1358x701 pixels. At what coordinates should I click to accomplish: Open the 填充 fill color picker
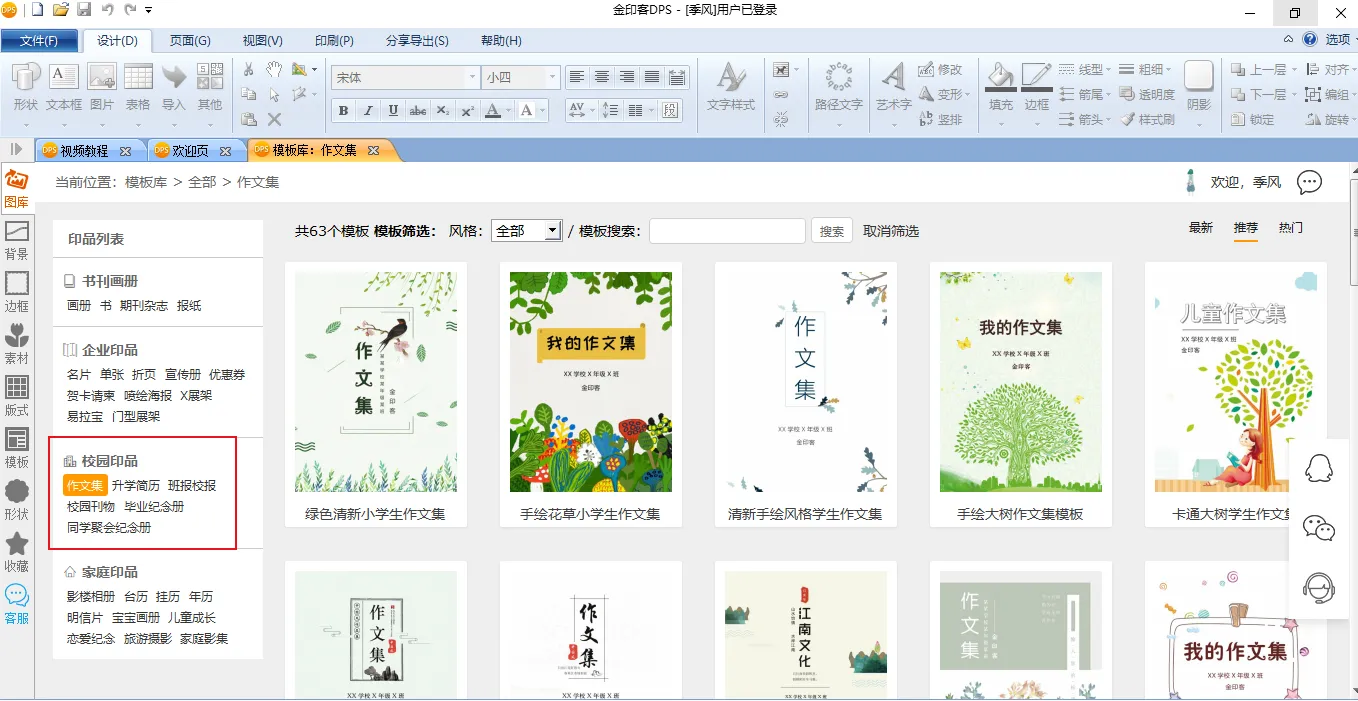click(1000, 86)
